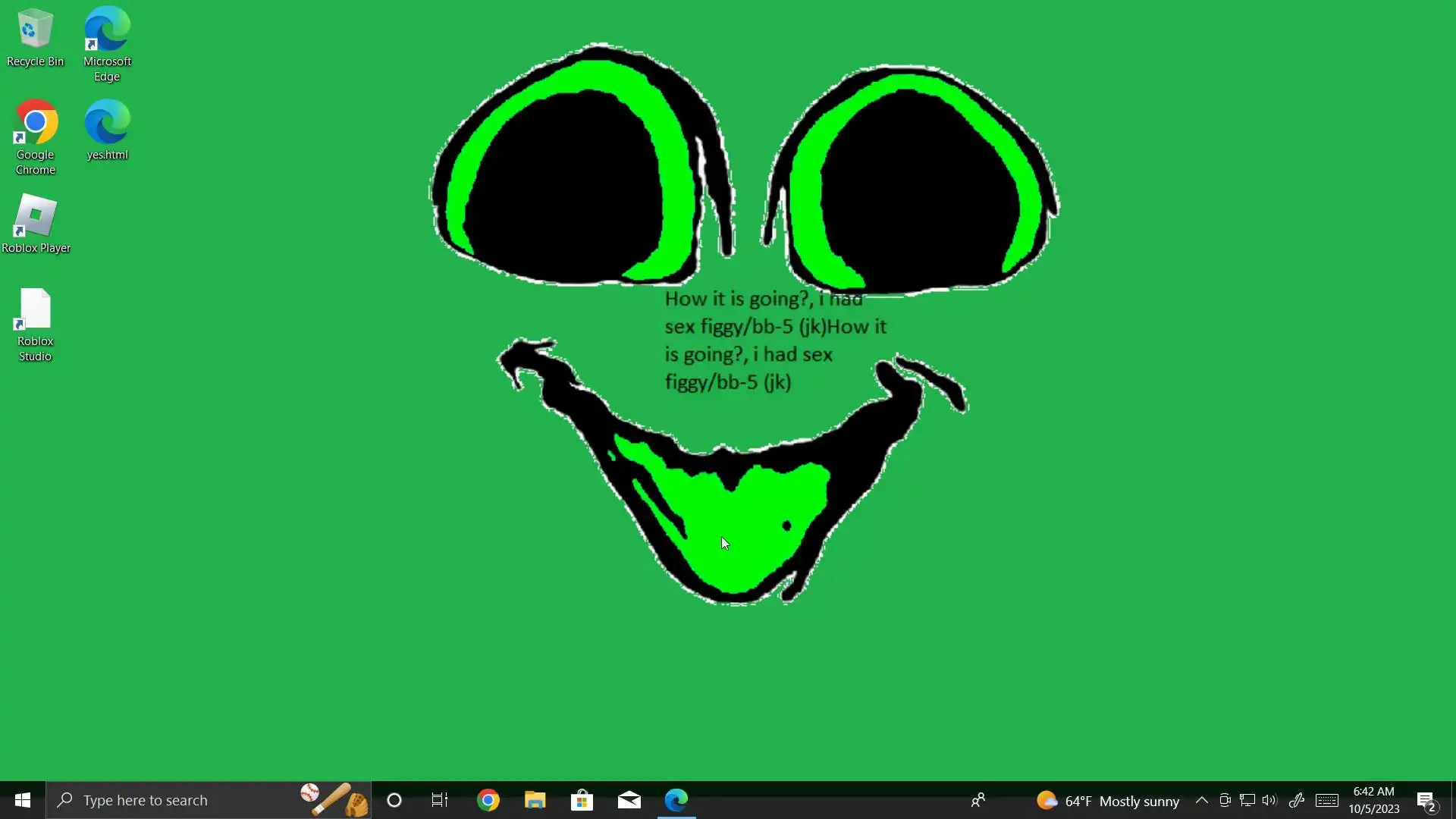Open the Cortana circle button
Viewport: 1456px width, 819px height.
pos(394,800)
